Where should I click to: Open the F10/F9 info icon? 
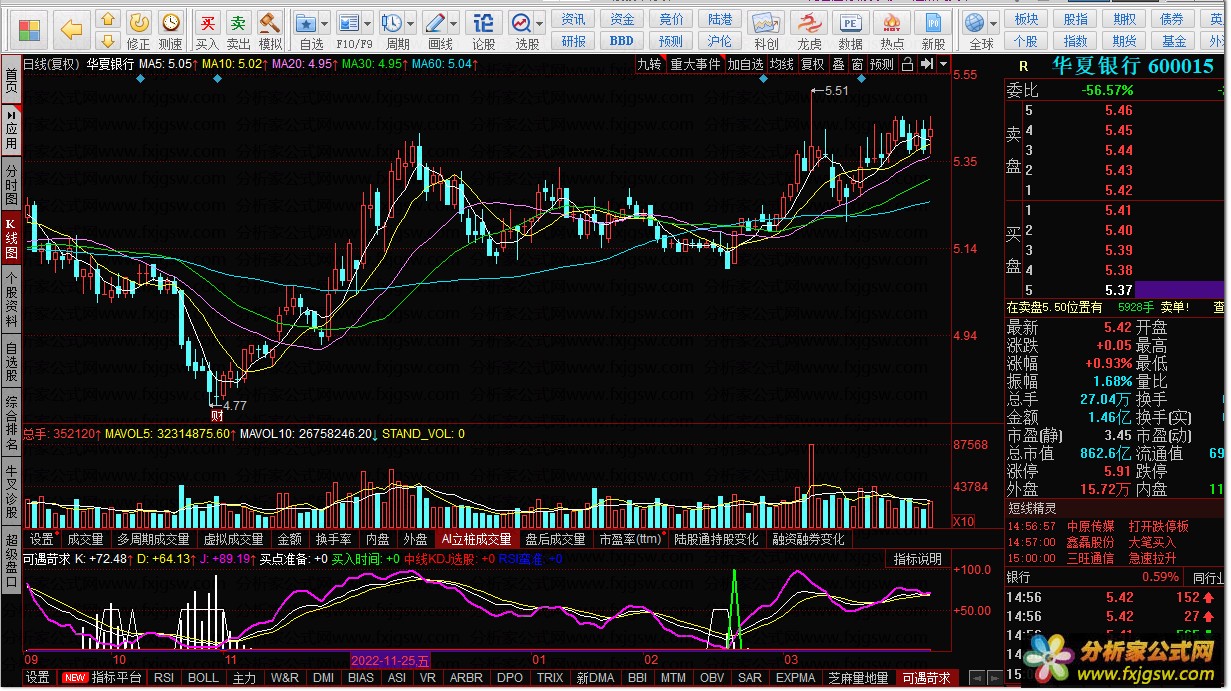[x=348, y=22]
